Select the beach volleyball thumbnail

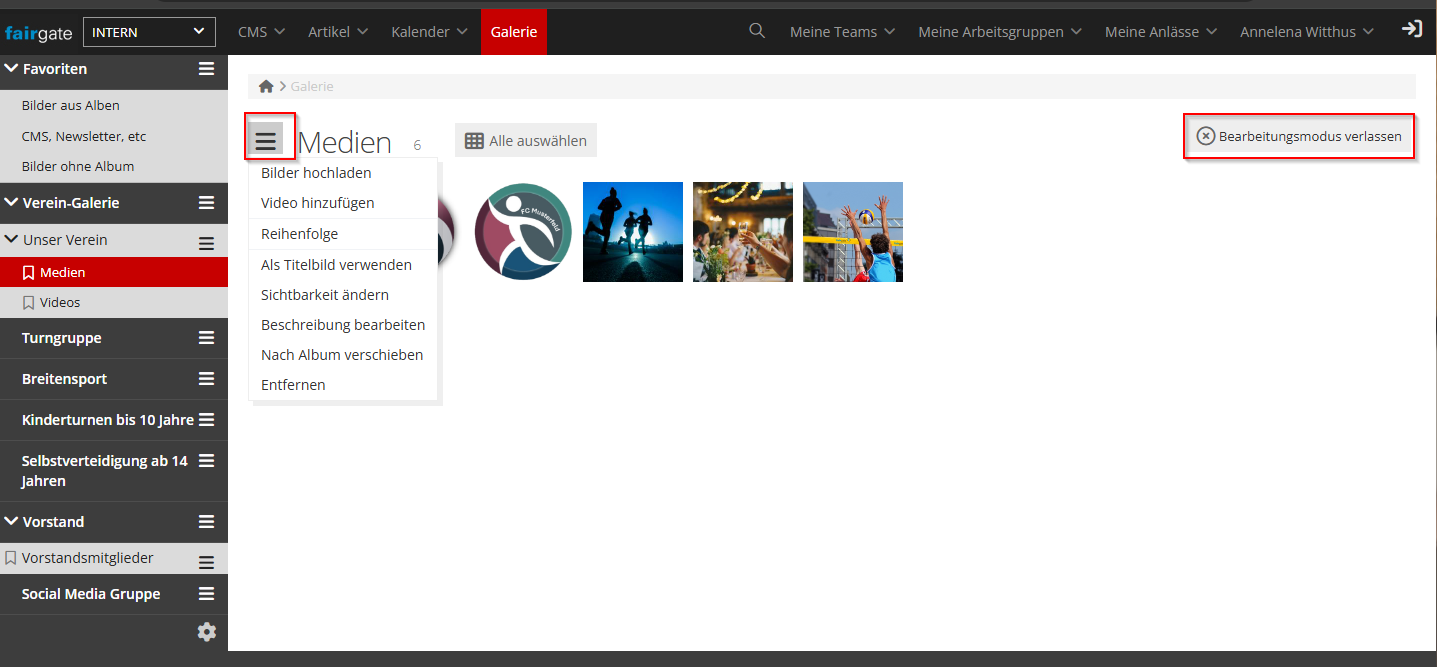coord(852,232)
